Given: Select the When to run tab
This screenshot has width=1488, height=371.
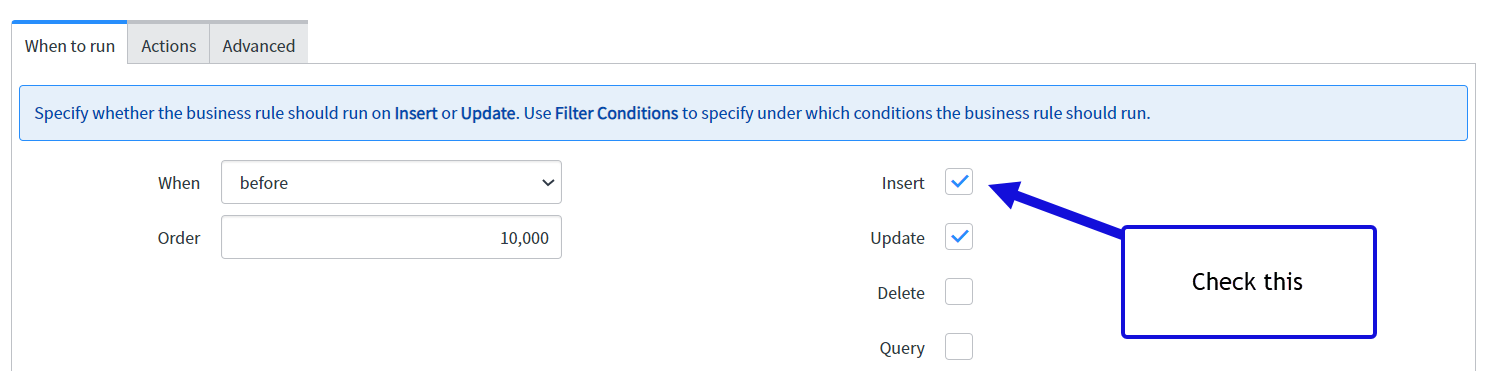Looking at the screenshot, I should (69, 45).
